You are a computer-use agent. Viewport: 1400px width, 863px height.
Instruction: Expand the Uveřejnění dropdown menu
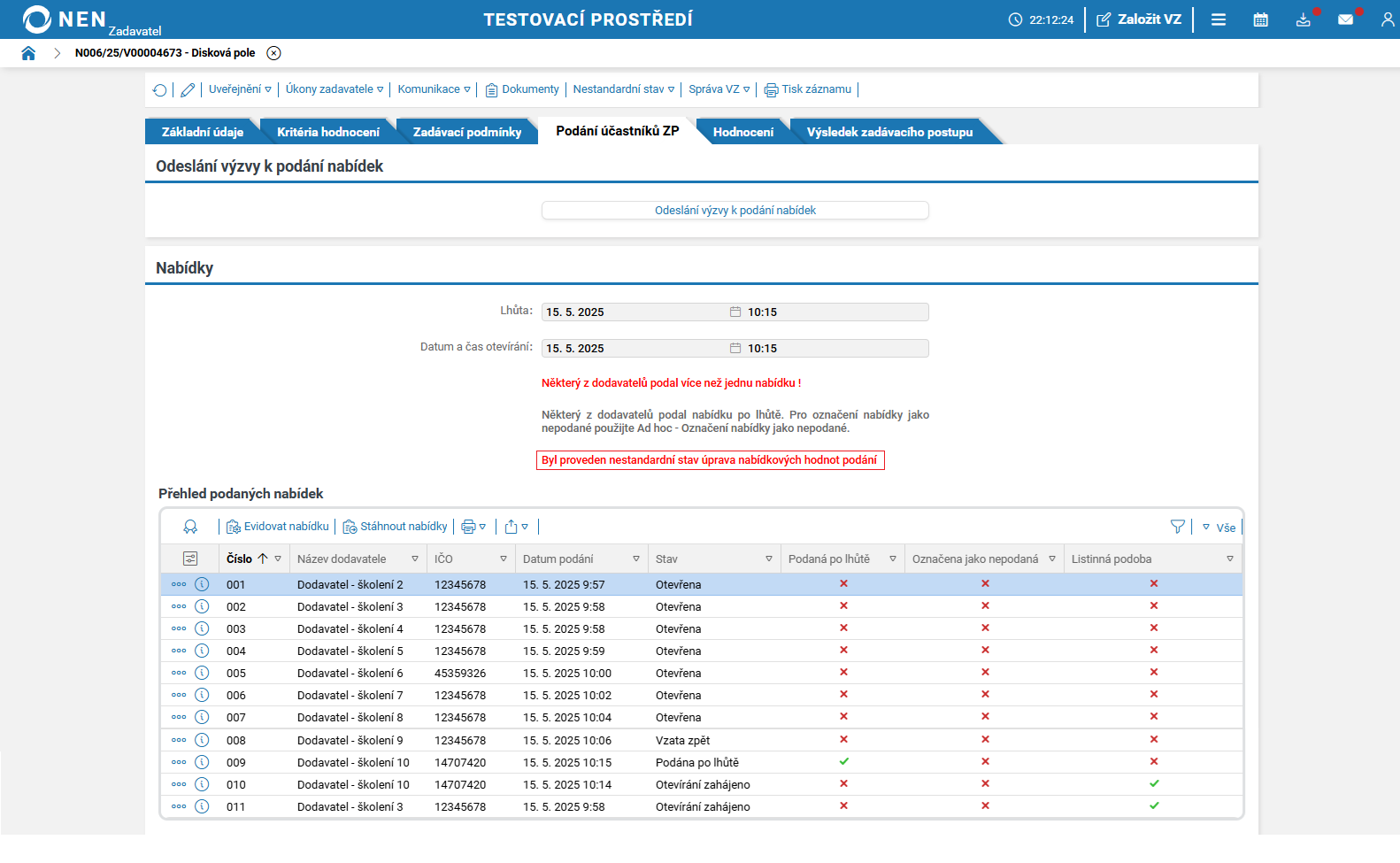[x=240, y=89]
